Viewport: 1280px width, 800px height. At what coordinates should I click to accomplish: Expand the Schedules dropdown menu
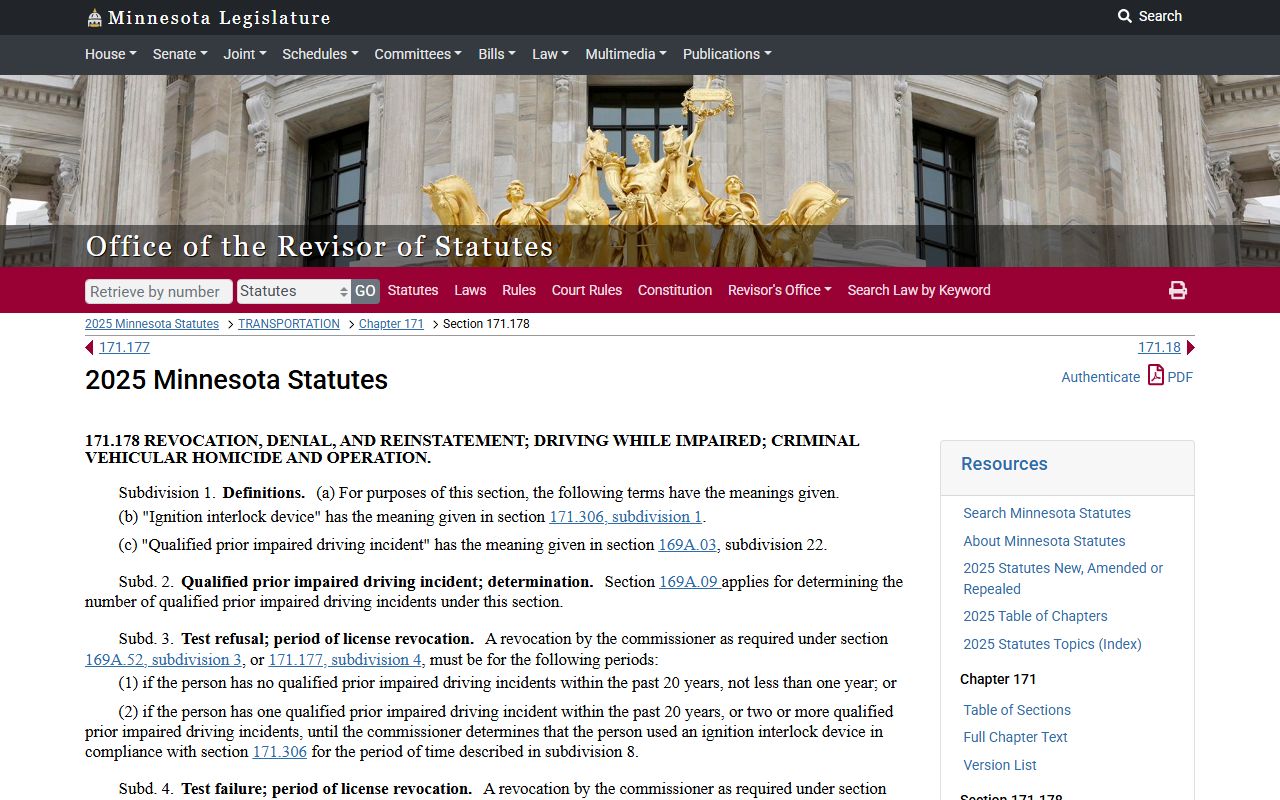pyautogui.click(x=320, y=54)
